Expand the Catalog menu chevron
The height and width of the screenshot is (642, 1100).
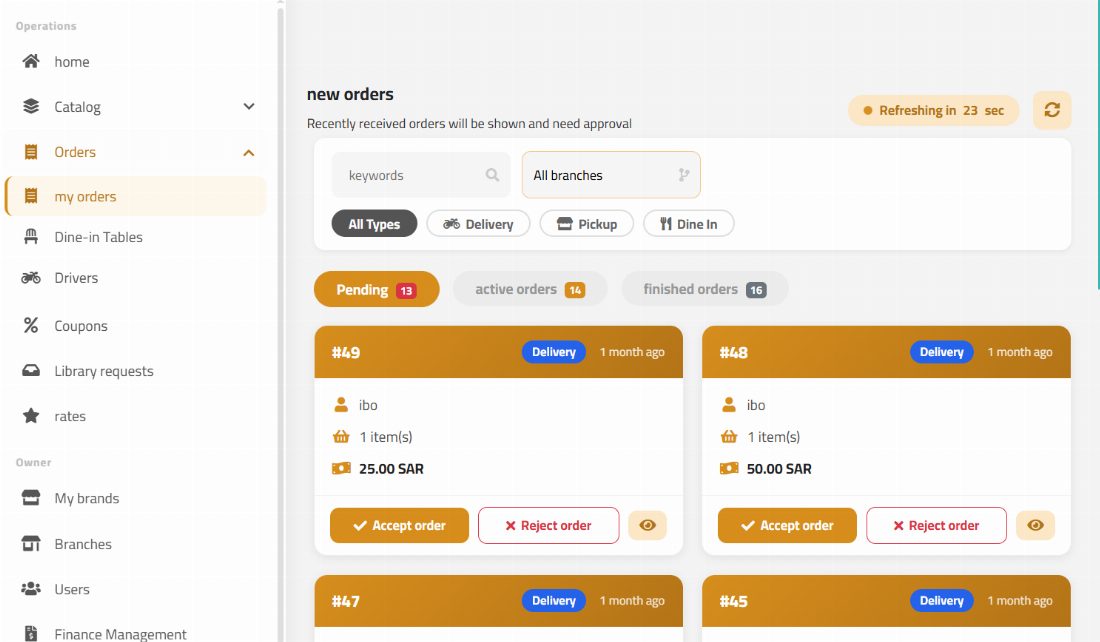[248, 107]
